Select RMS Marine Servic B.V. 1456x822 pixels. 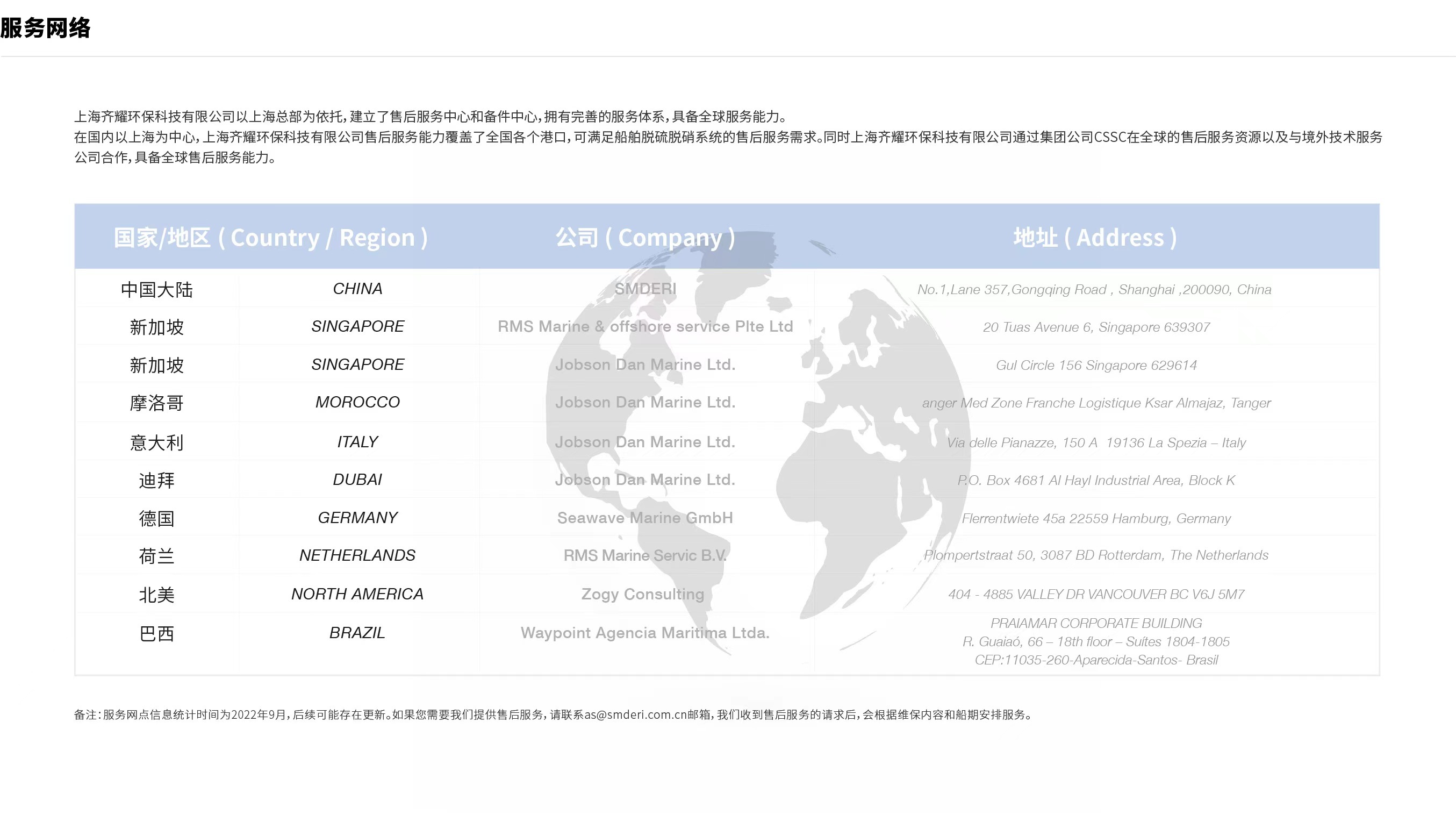[645, 555]
